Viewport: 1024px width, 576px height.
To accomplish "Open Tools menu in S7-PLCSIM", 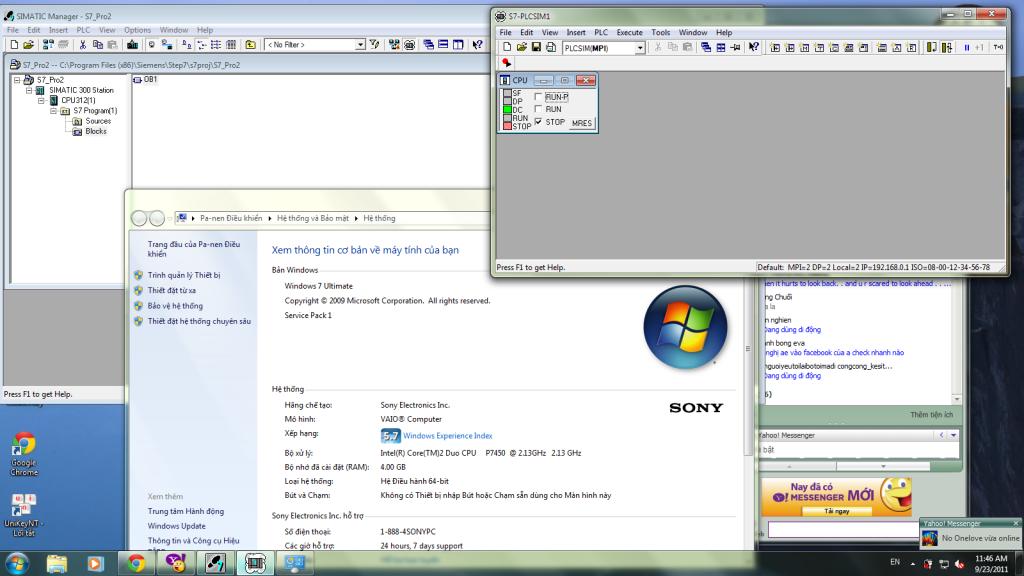I will (660, 32).
